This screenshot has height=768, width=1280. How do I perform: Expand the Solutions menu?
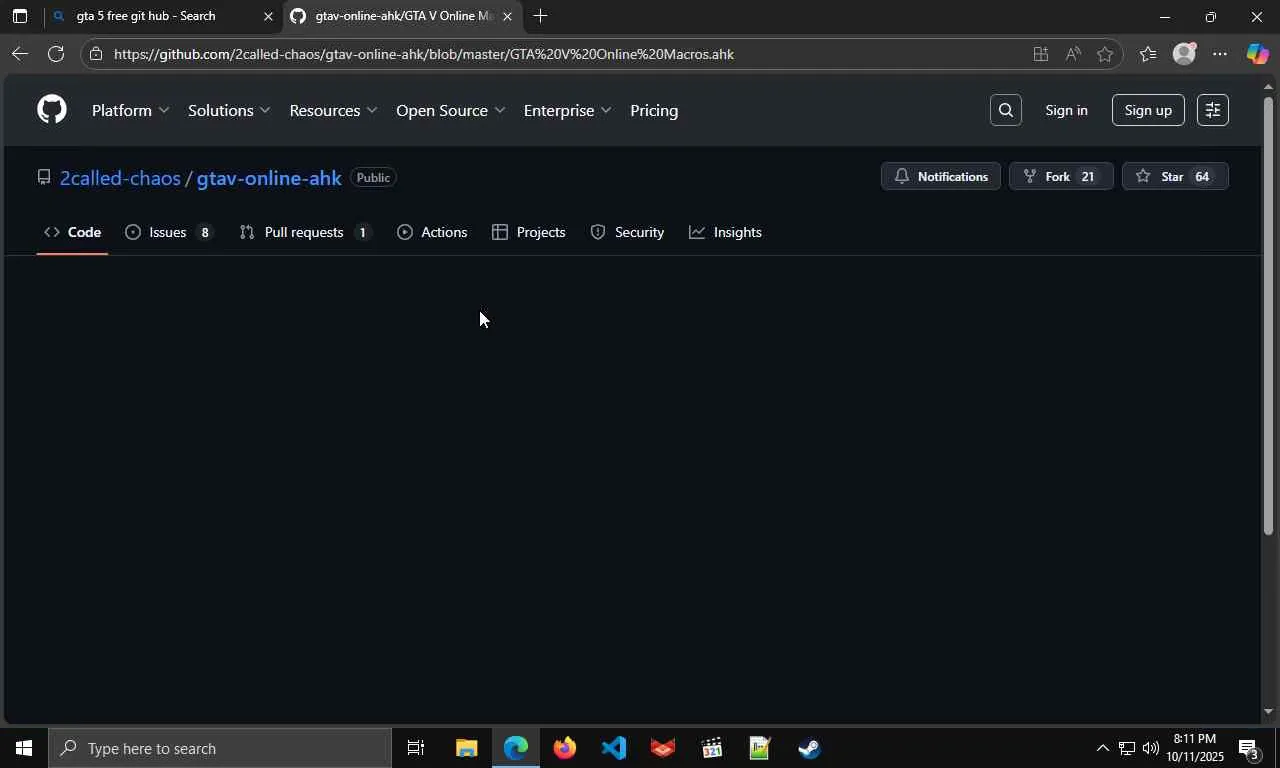tap(229, 110)
